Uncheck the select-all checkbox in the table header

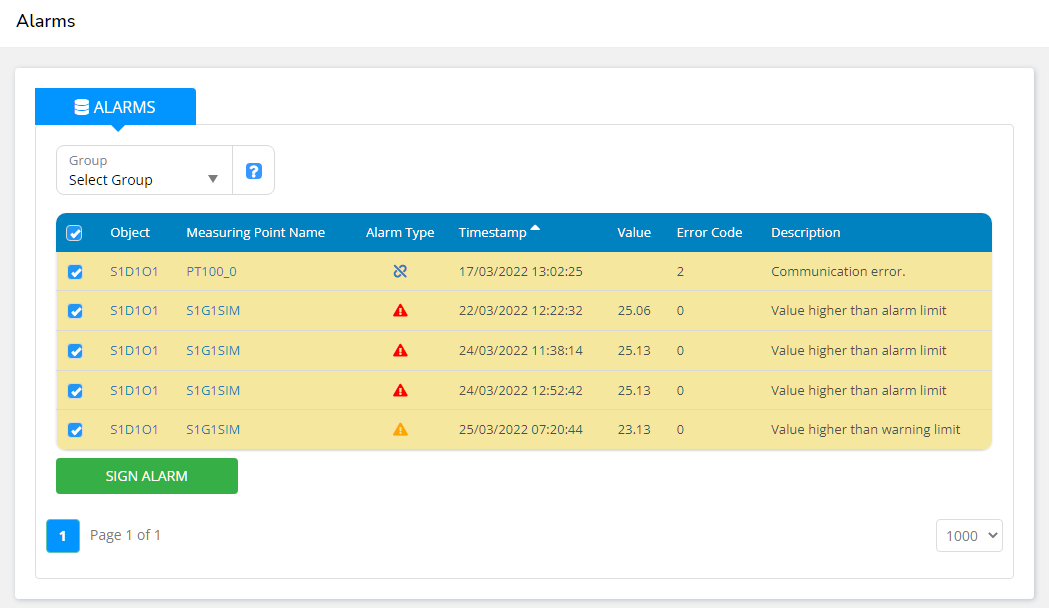75,232
